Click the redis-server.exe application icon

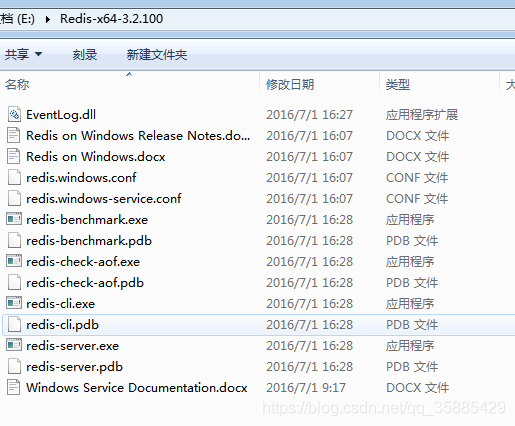(x=14, y=345)
